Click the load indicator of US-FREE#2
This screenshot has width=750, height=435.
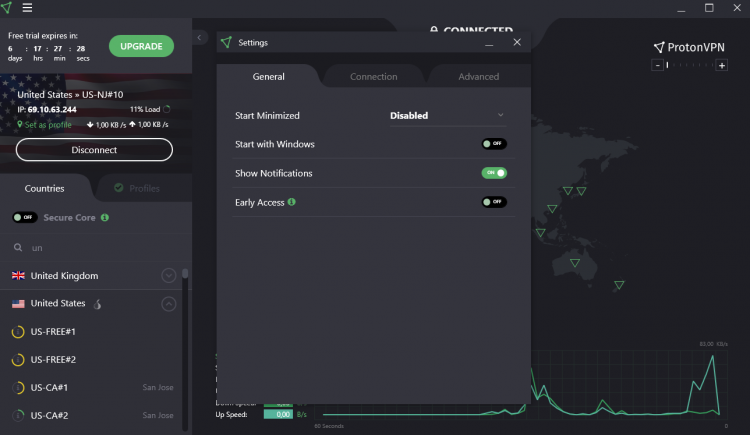18,359
